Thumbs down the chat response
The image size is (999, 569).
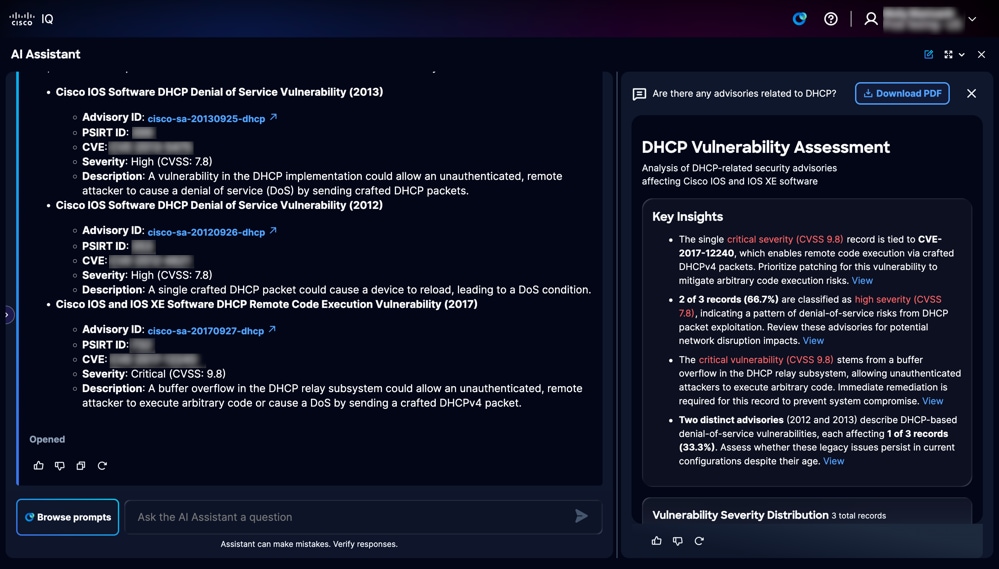pyautogui.click(x=60, y=466)
